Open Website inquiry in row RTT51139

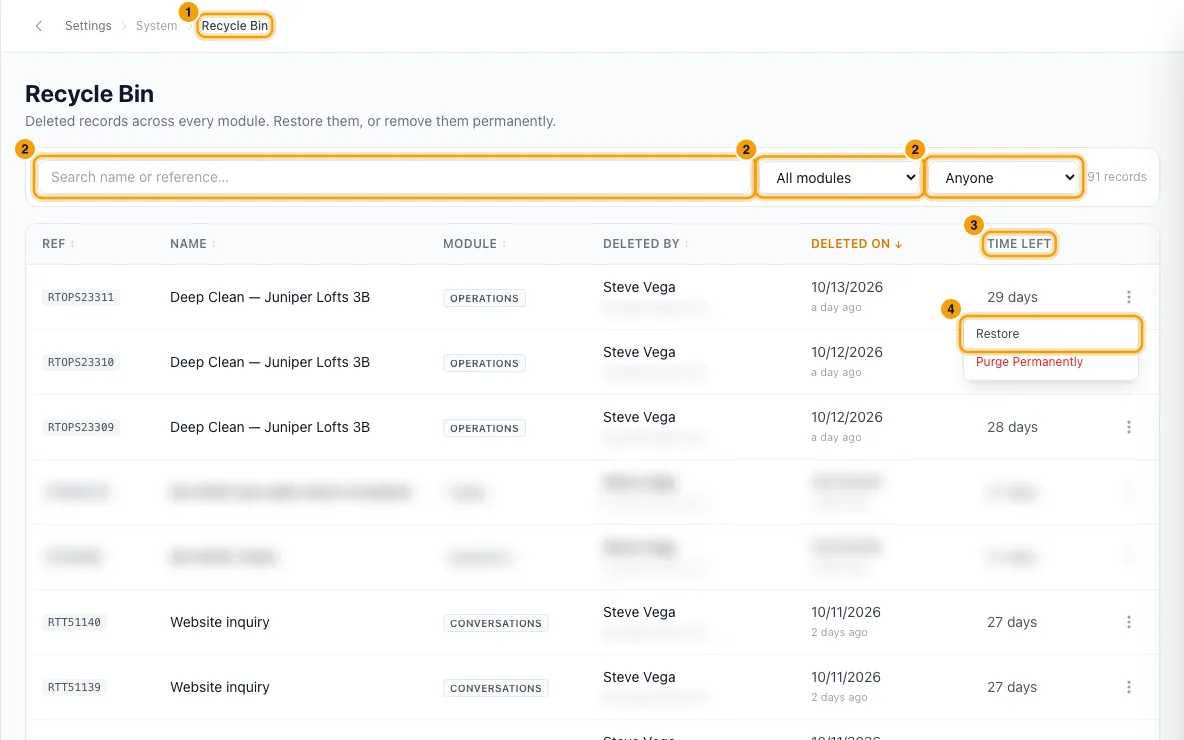[x=220, y=687]
